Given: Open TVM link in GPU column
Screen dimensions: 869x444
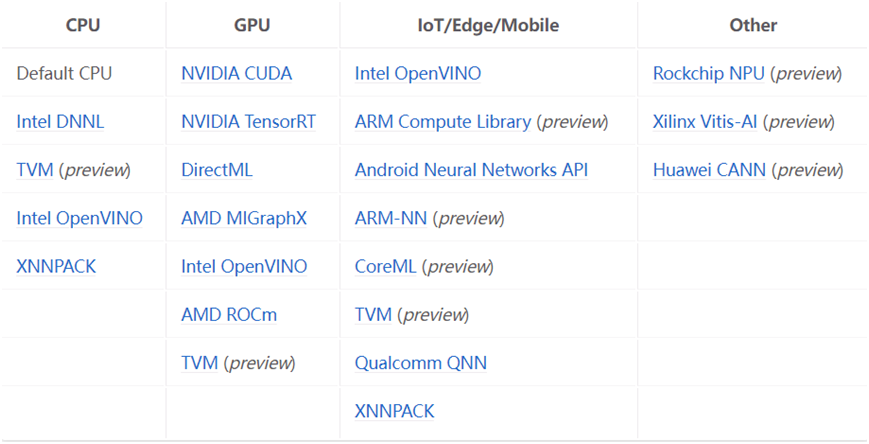Looking at the screenshot, I should pyautogui.click(x=200, y=363).
